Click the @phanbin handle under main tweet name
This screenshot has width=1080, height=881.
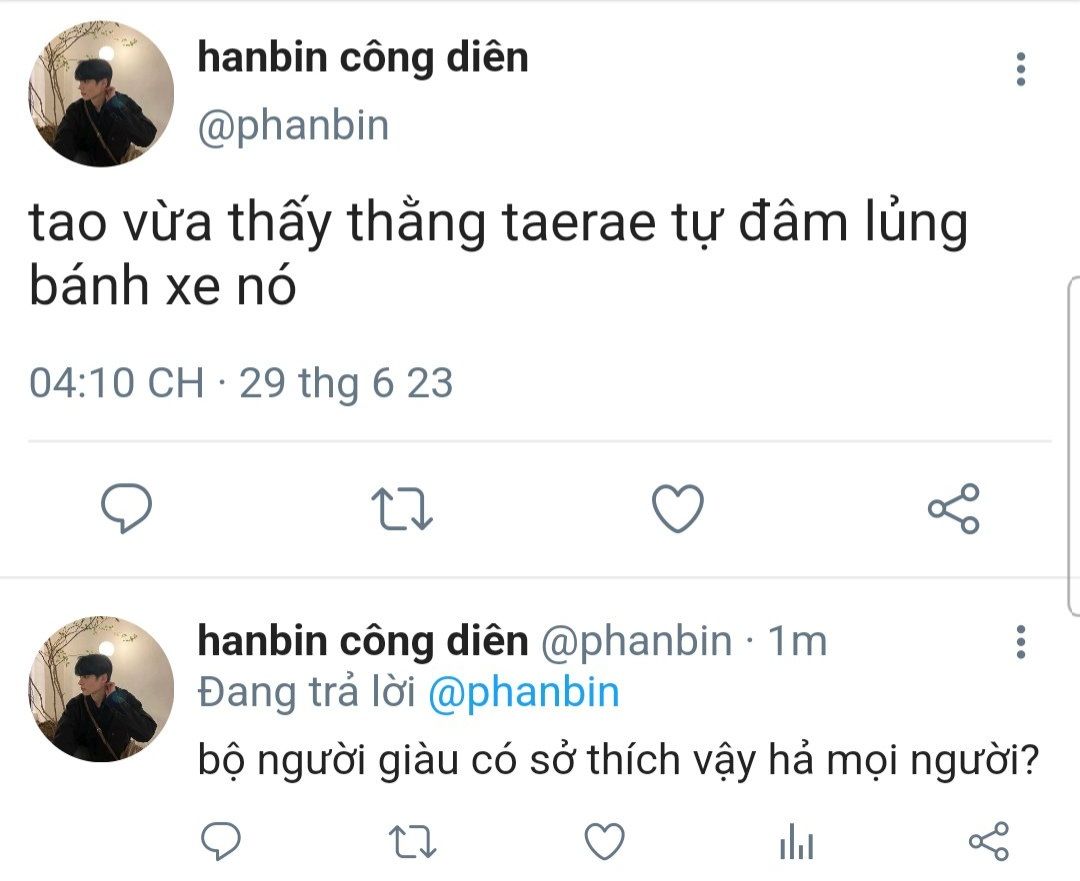pyautogui.click(x=293, y=126)
